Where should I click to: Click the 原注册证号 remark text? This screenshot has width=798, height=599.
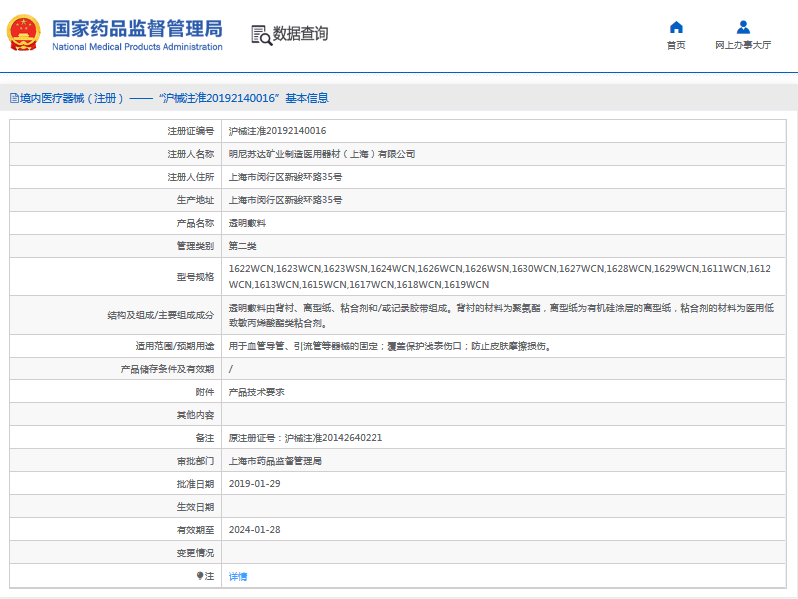pyautogui.click(x=305, y=438)
